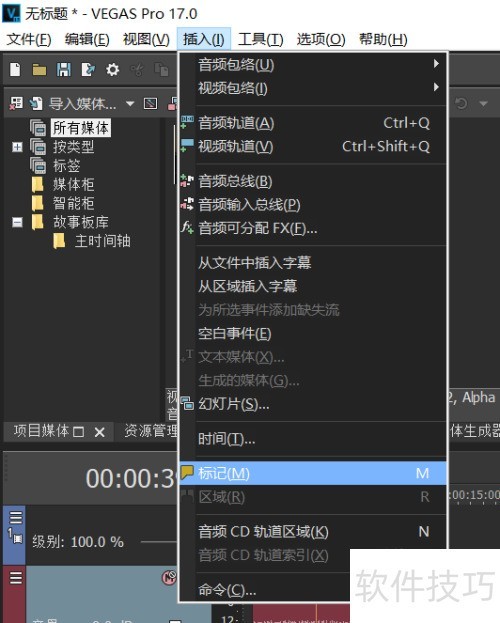This screenshot has height=623, width=500.
Task: Click slideshow icon beside 幻灯片
Action: (x=187, y=404)
